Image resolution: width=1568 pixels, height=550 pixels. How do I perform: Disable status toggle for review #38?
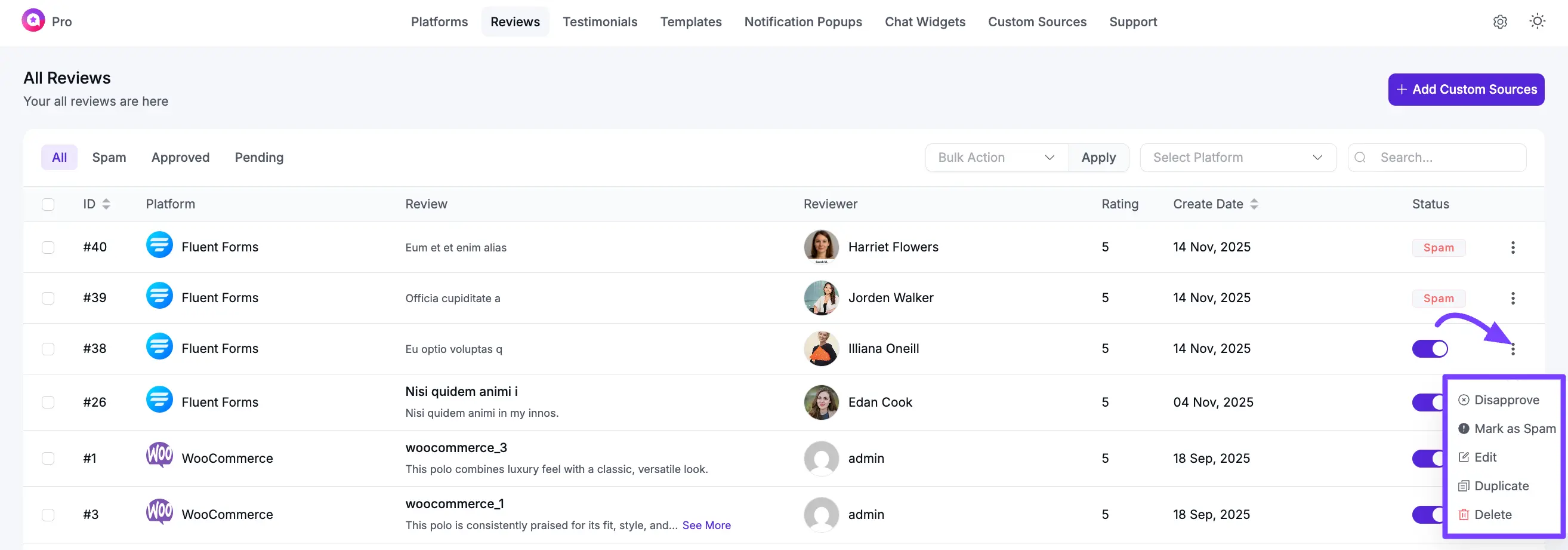[x=1429, y=349]
